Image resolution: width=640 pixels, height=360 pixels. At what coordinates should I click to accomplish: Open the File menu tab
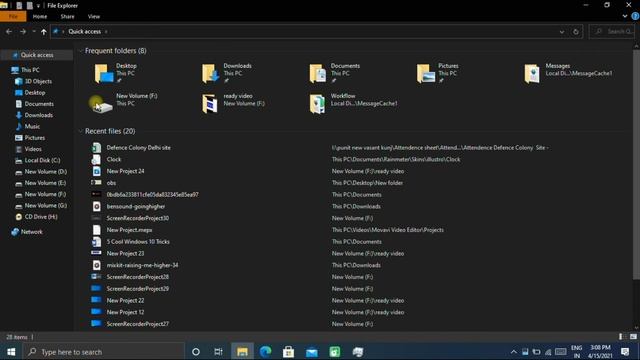[x=13, y=16]
